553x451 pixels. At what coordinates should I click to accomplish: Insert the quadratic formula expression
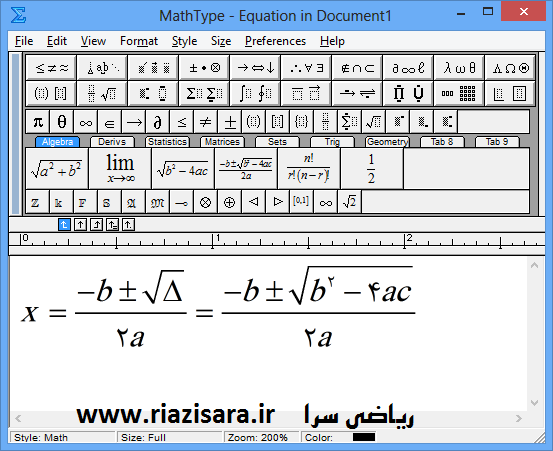point(246,169)
